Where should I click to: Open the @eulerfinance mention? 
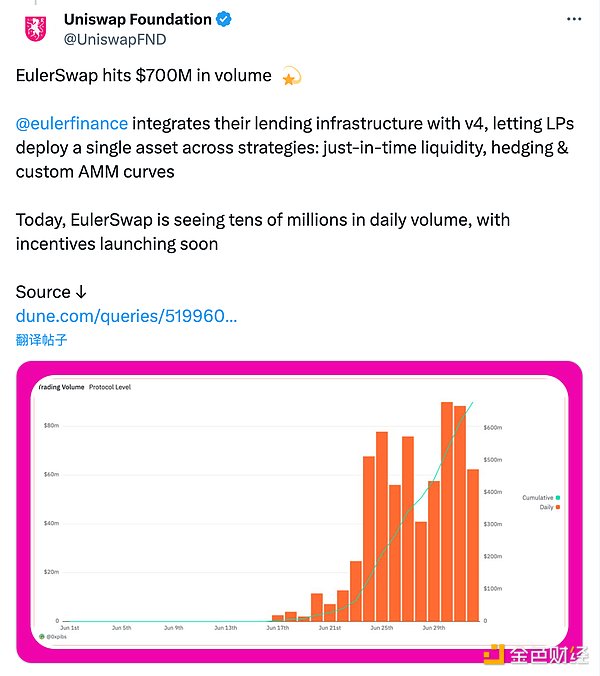point(71,124)
